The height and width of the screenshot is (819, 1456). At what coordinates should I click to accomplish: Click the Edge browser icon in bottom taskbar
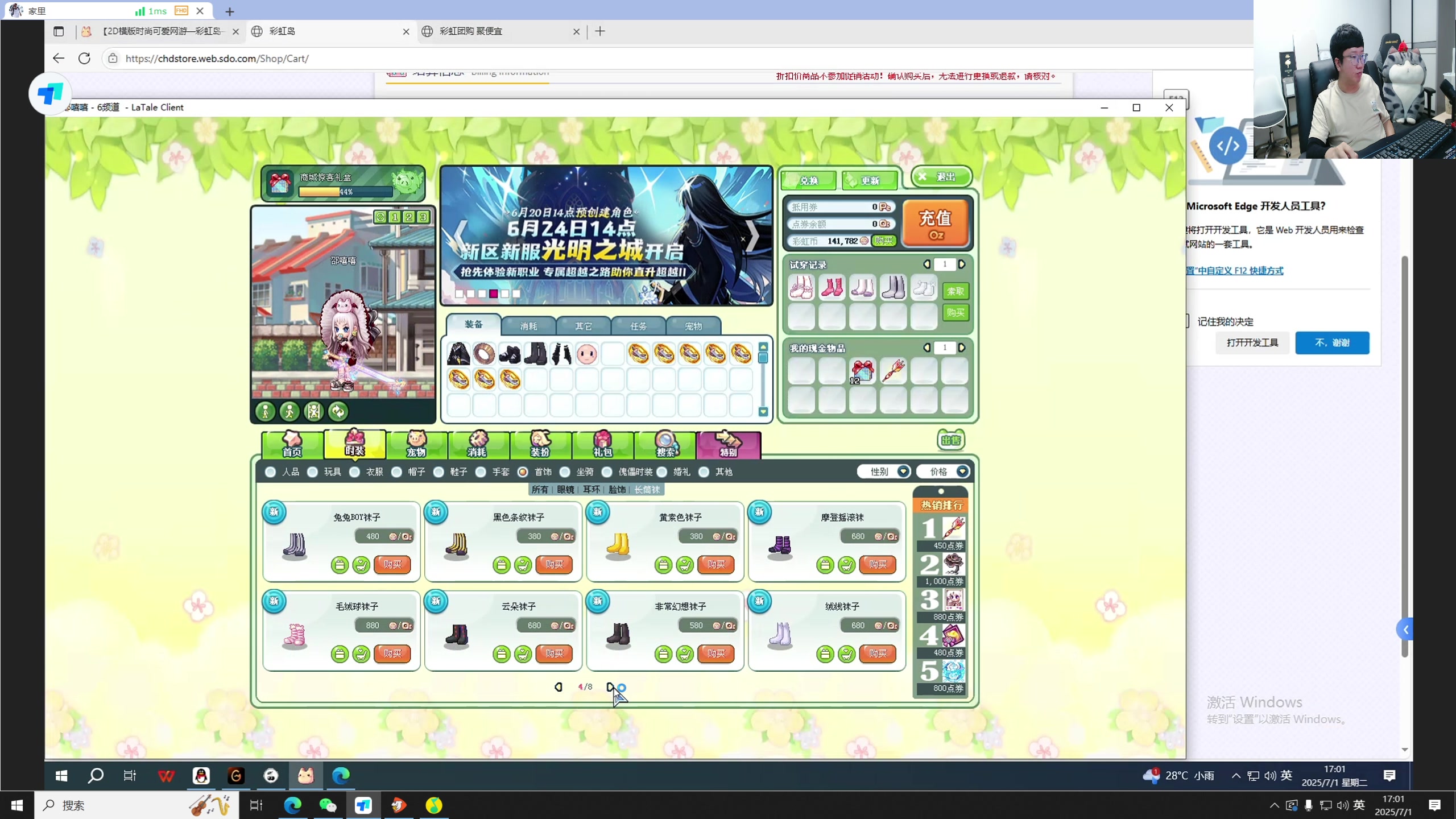pos(293,805)
